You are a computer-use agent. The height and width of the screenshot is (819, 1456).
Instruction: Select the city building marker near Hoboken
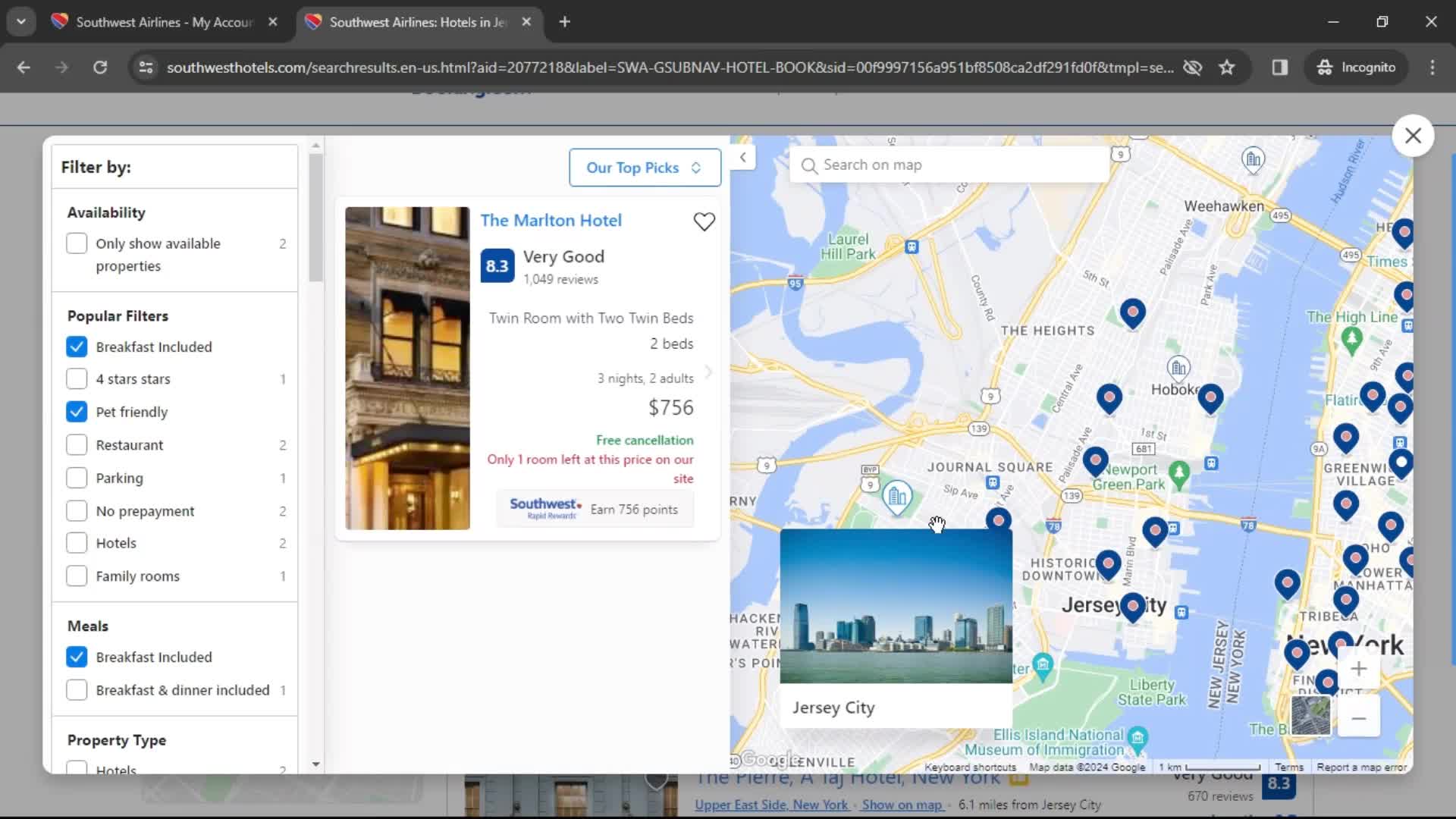pyautogui.click(x=1178, y=368)
